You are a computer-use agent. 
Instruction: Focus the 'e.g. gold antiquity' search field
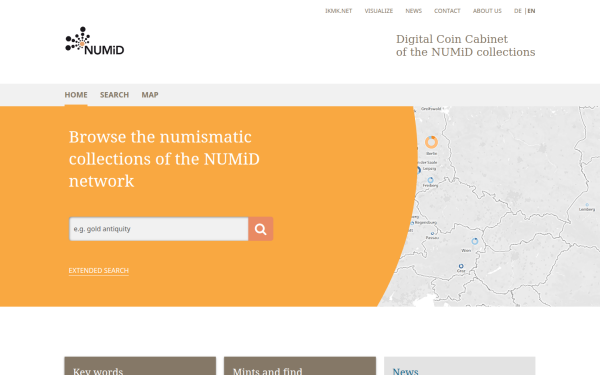tap(159, 229)
